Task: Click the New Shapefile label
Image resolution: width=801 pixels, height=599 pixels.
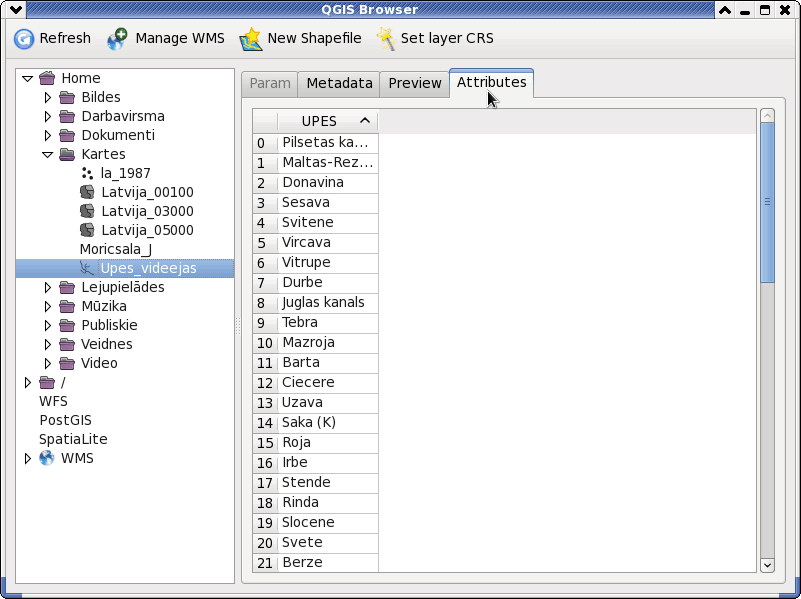Action: pyautogui.click(x=314, y=38)
